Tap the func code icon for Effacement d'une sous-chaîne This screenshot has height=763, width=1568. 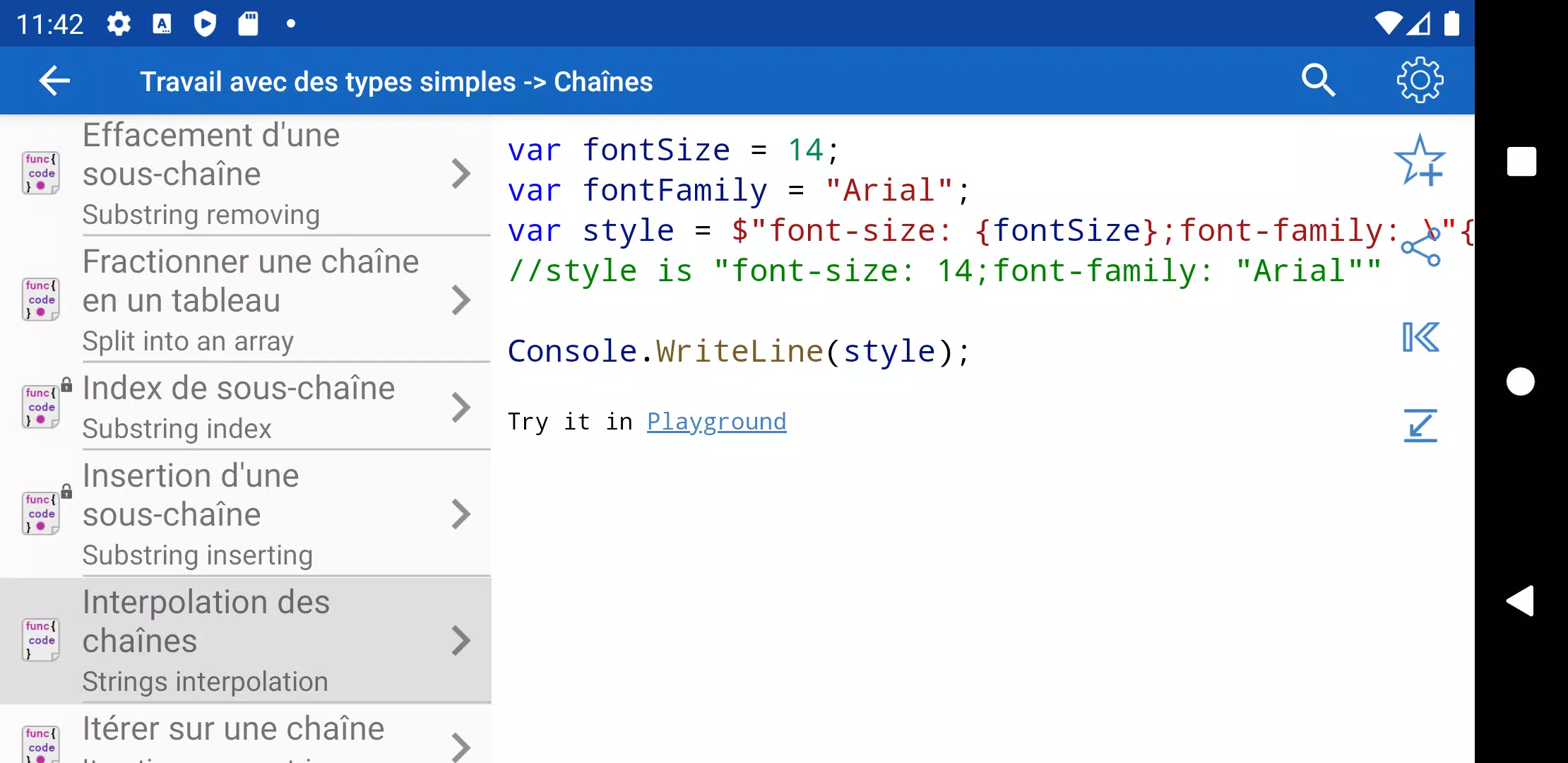click(41, 173)
